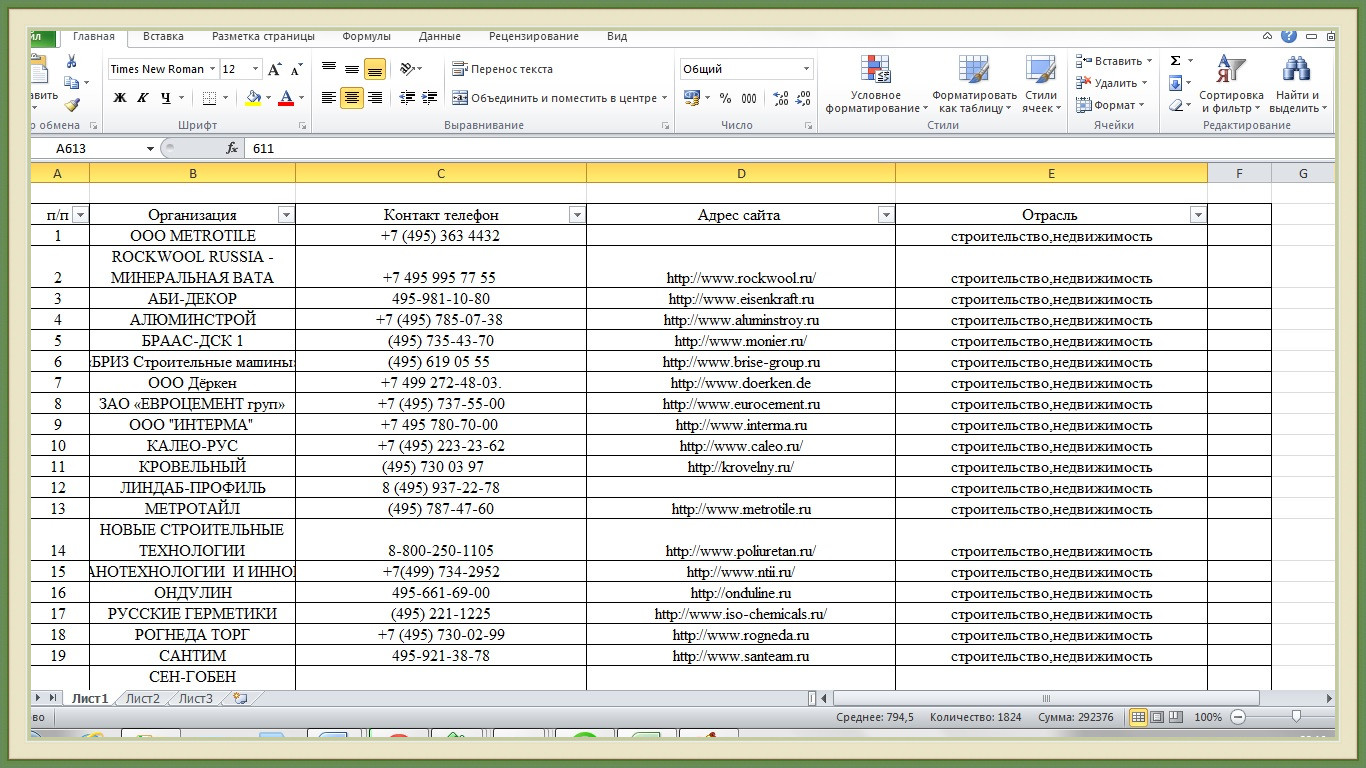Decrease decimal places
The width and height of the screenshot is (1366, 768).
(805, 98)
